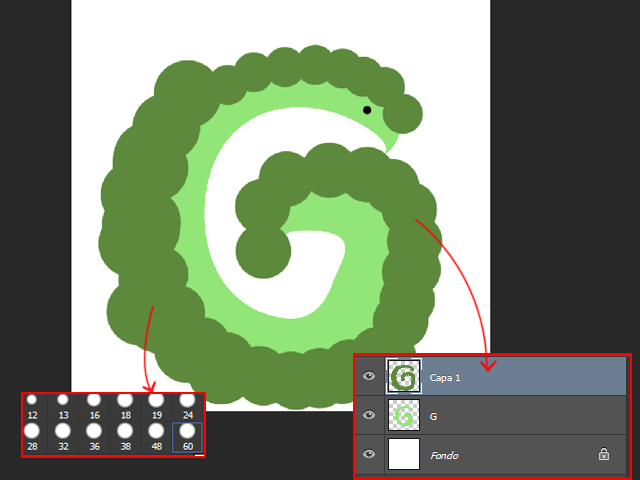Screen dimensions: 640x480
Task: Choose the size 24 brush preset
Action: click(187, 407)
